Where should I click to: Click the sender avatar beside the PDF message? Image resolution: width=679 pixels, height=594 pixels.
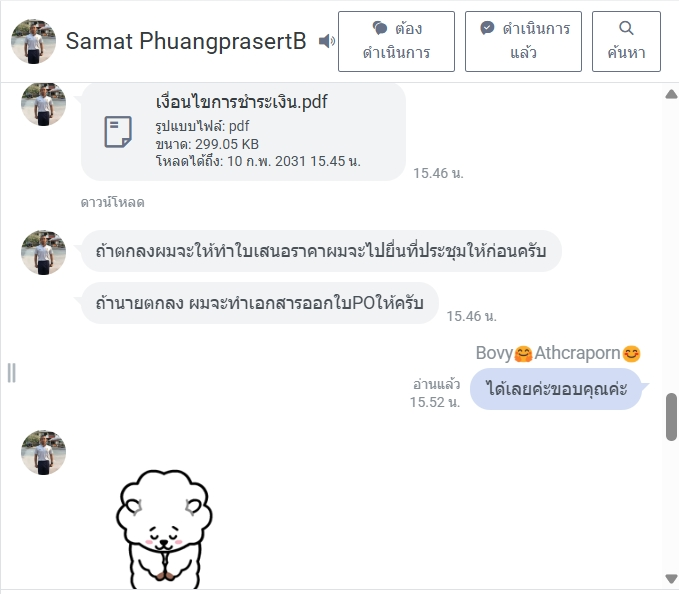[x=43, y=104]
